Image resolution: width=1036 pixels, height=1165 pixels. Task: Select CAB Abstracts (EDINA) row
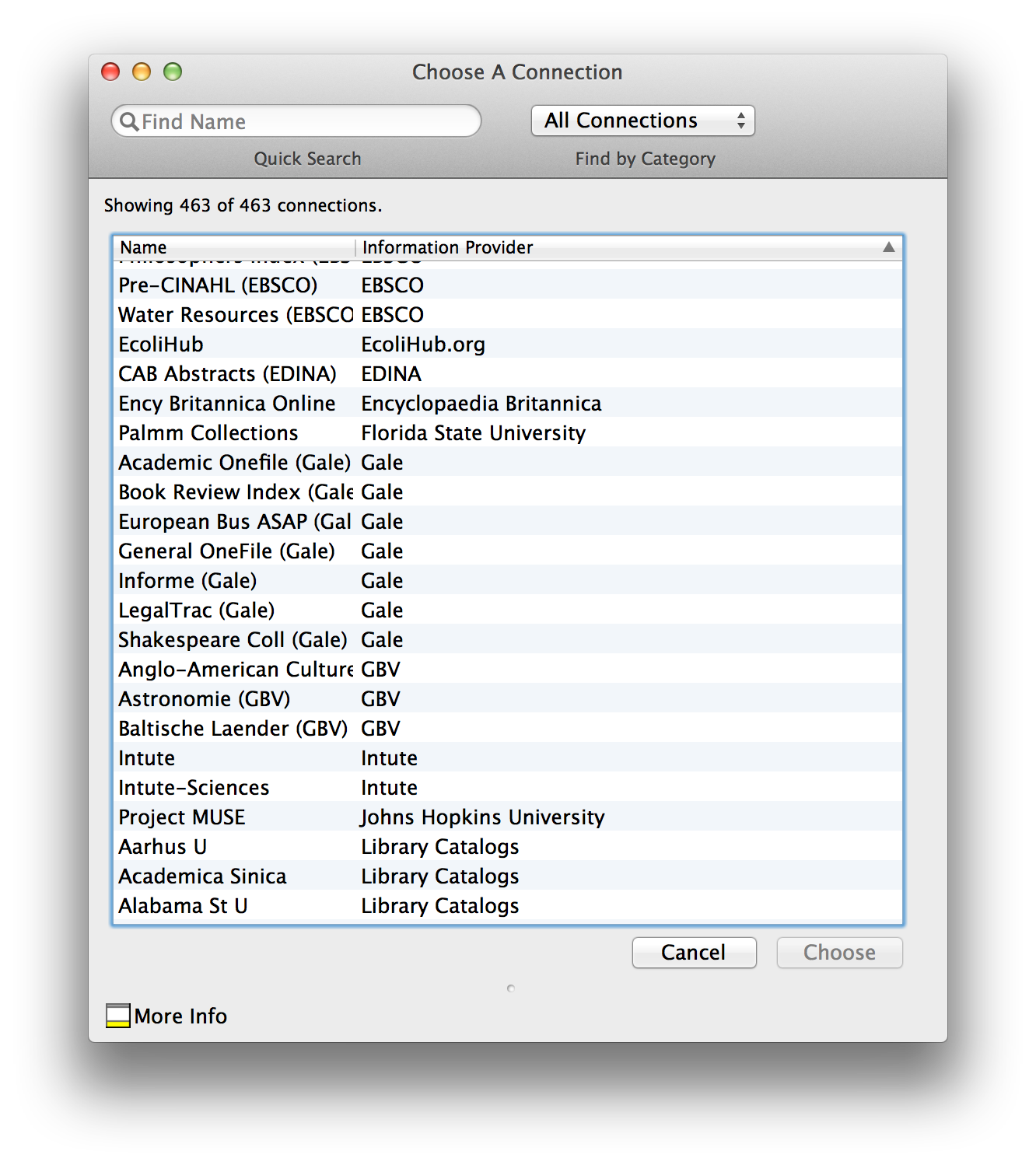pos(508,373)
